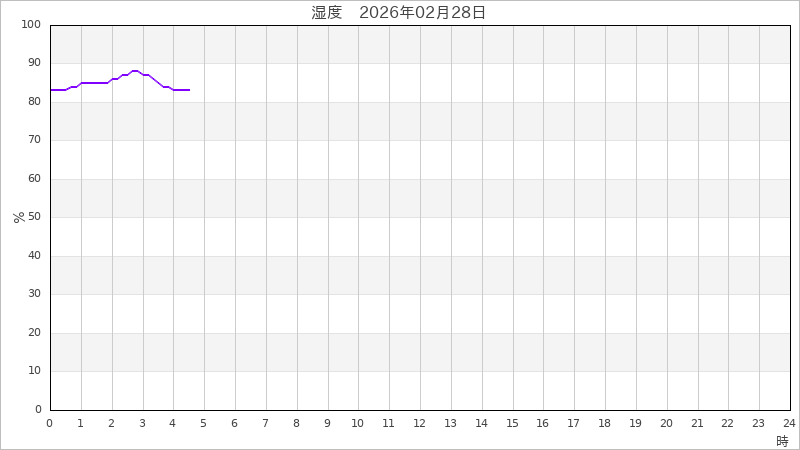Click the 時 label below the horizontal axis
The width and height of the screenshot is (800, 450).
click(782, 440)
